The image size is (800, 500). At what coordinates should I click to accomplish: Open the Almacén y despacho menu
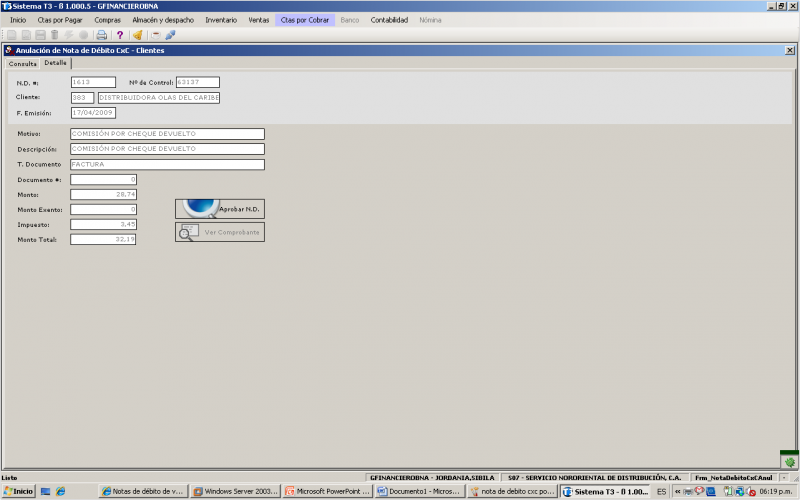click(x=163, y=20)
